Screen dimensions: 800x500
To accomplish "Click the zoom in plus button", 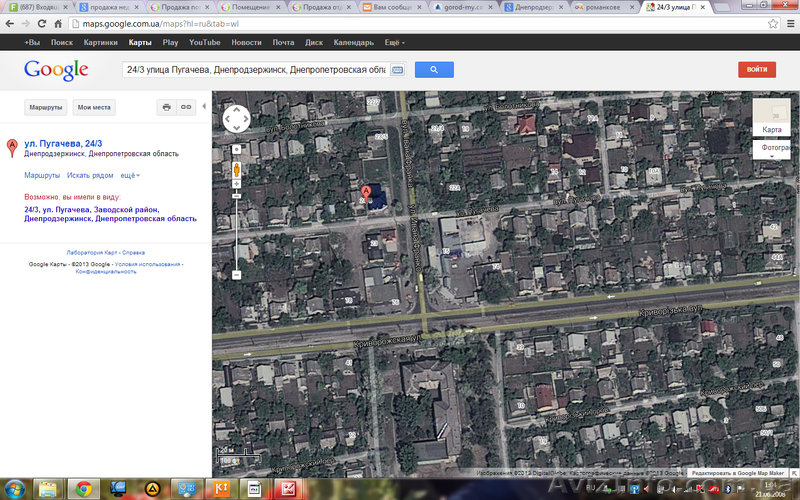I will 236,150.
